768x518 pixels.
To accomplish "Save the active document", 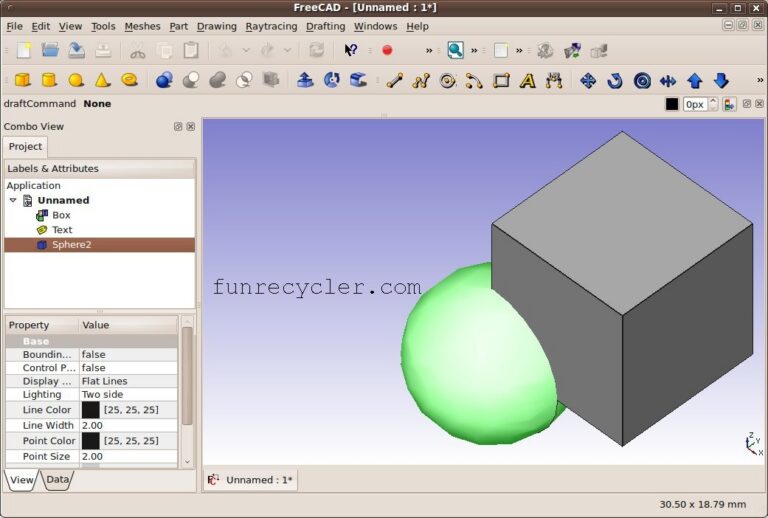I will (x=76, y=50).
